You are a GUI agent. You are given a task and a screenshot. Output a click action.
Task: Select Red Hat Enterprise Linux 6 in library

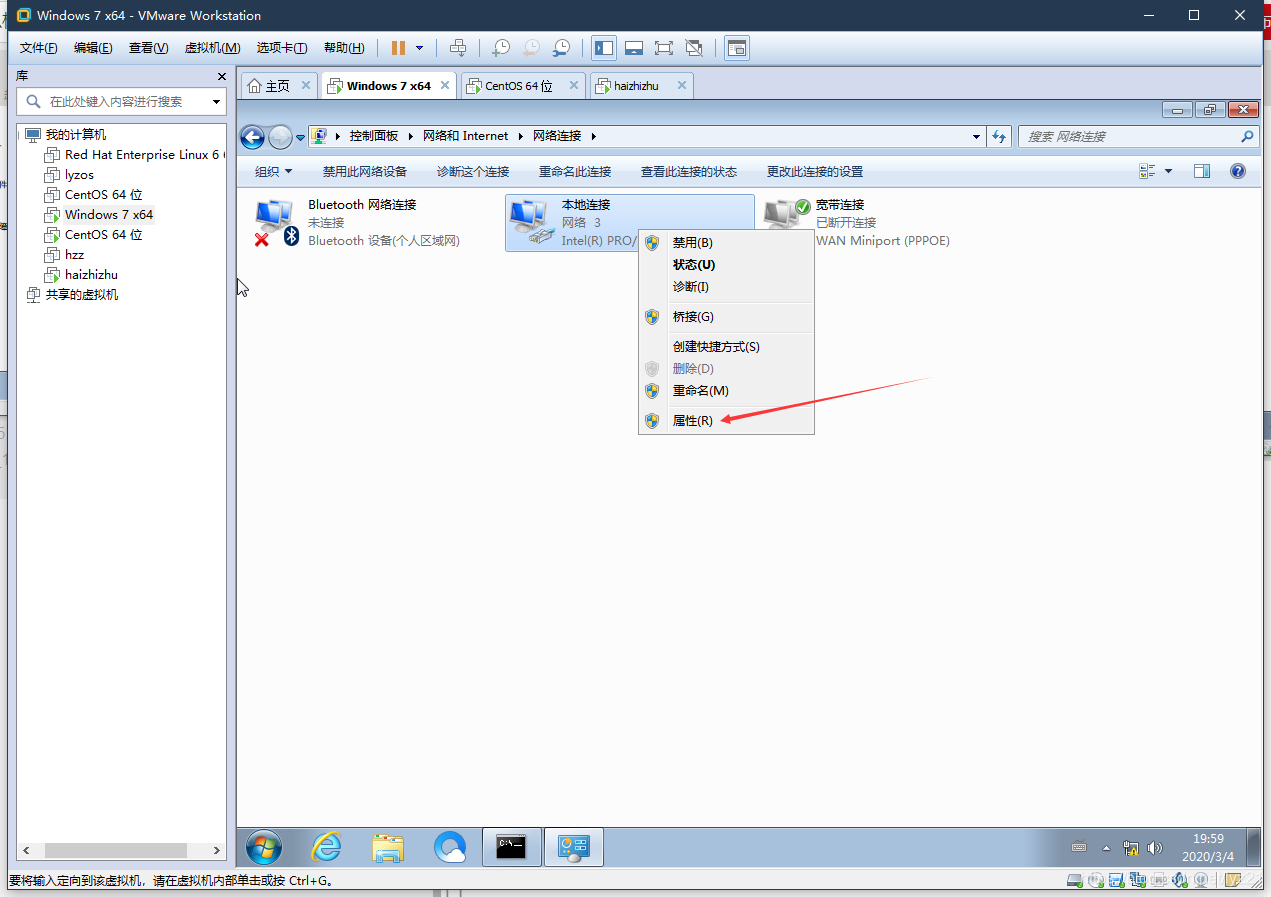click(134, 155)
